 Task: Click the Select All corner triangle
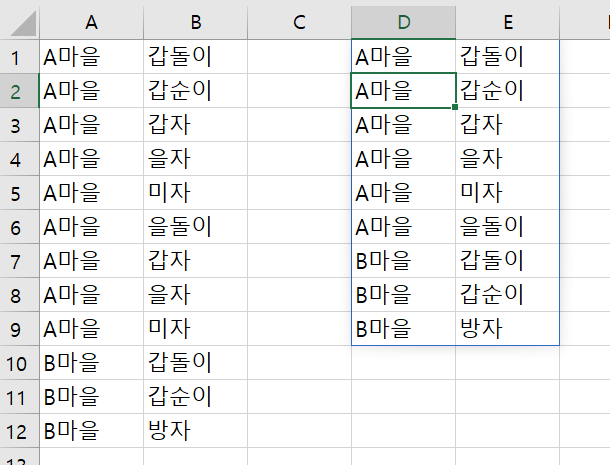[23, 23]
